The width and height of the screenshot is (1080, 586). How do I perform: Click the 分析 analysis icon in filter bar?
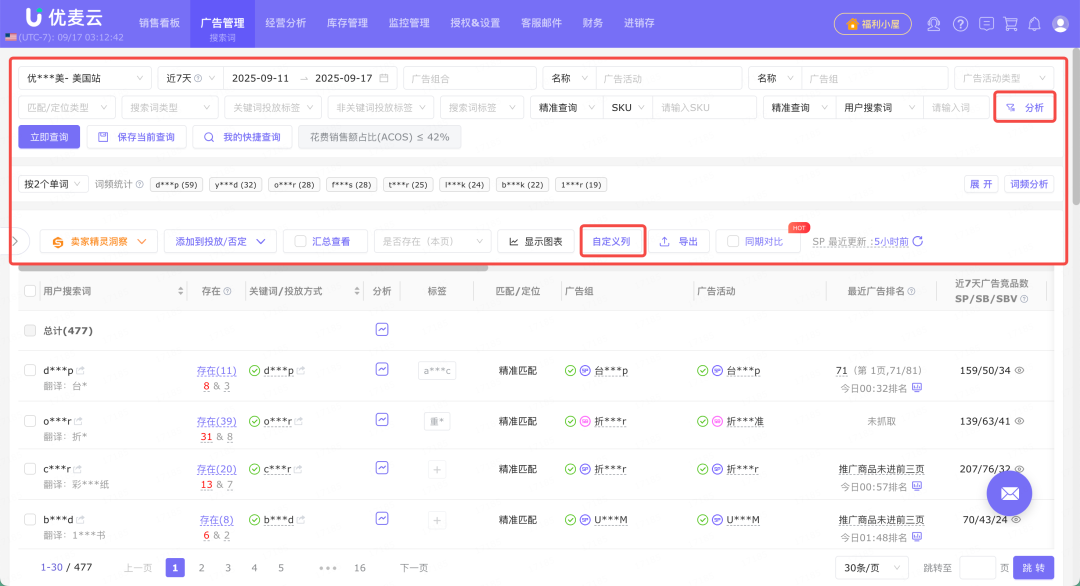[x=1023, y=107]
